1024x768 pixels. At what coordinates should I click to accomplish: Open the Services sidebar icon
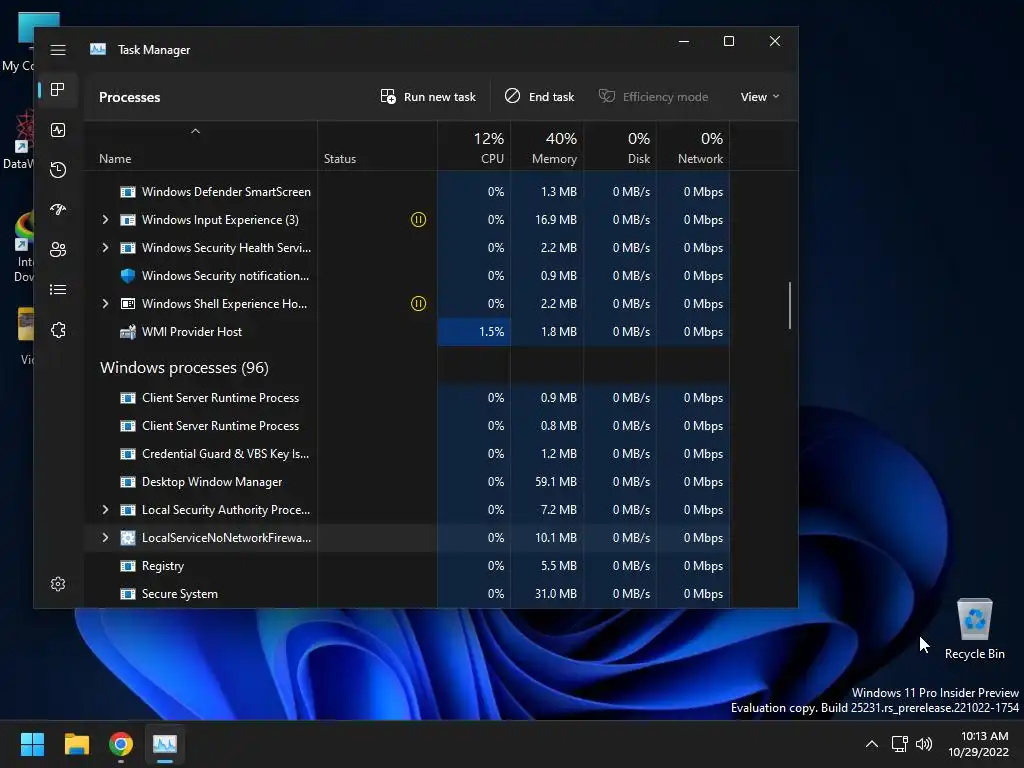[58, 330]
